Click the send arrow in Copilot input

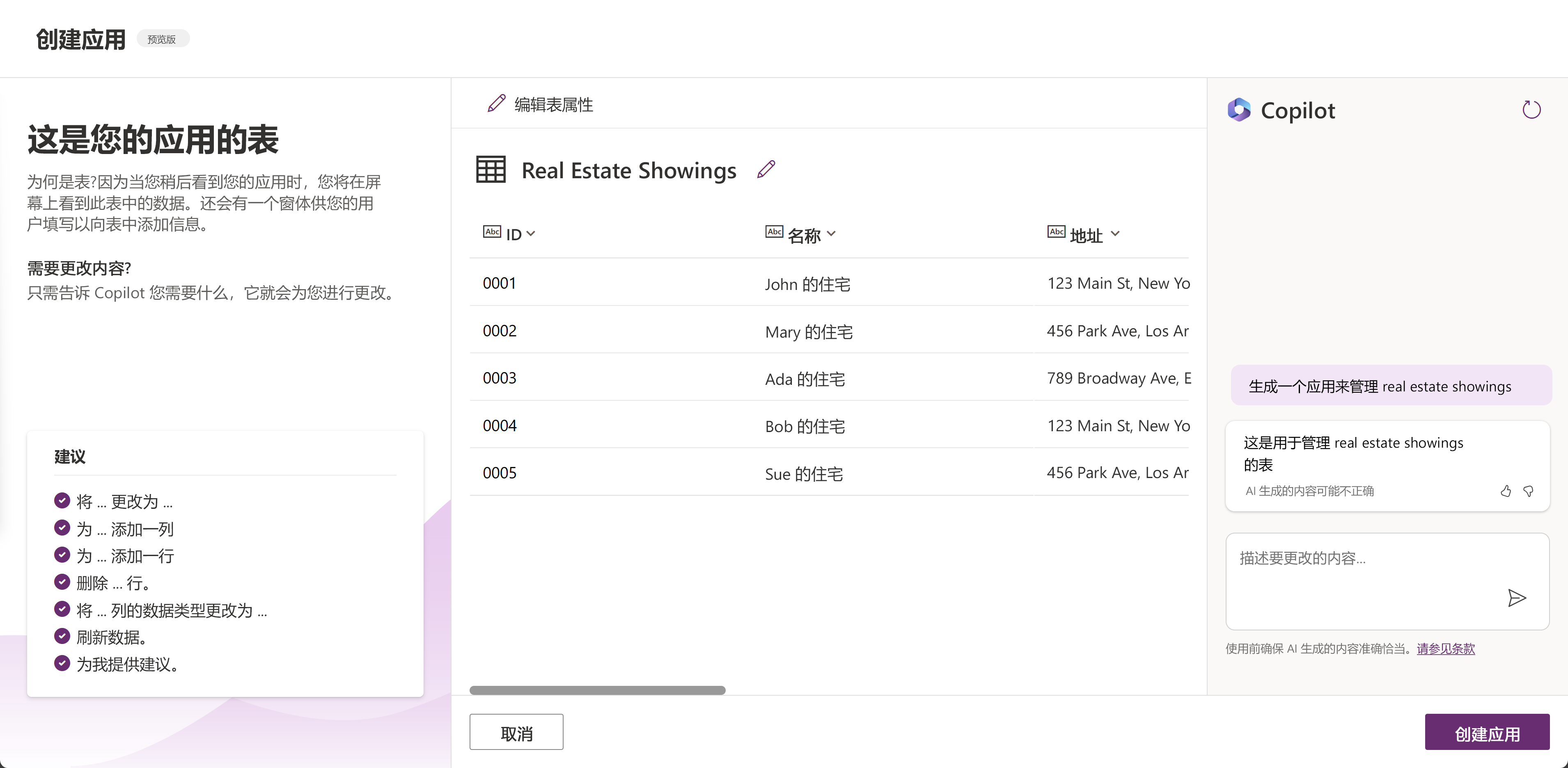coord(1516,598)
